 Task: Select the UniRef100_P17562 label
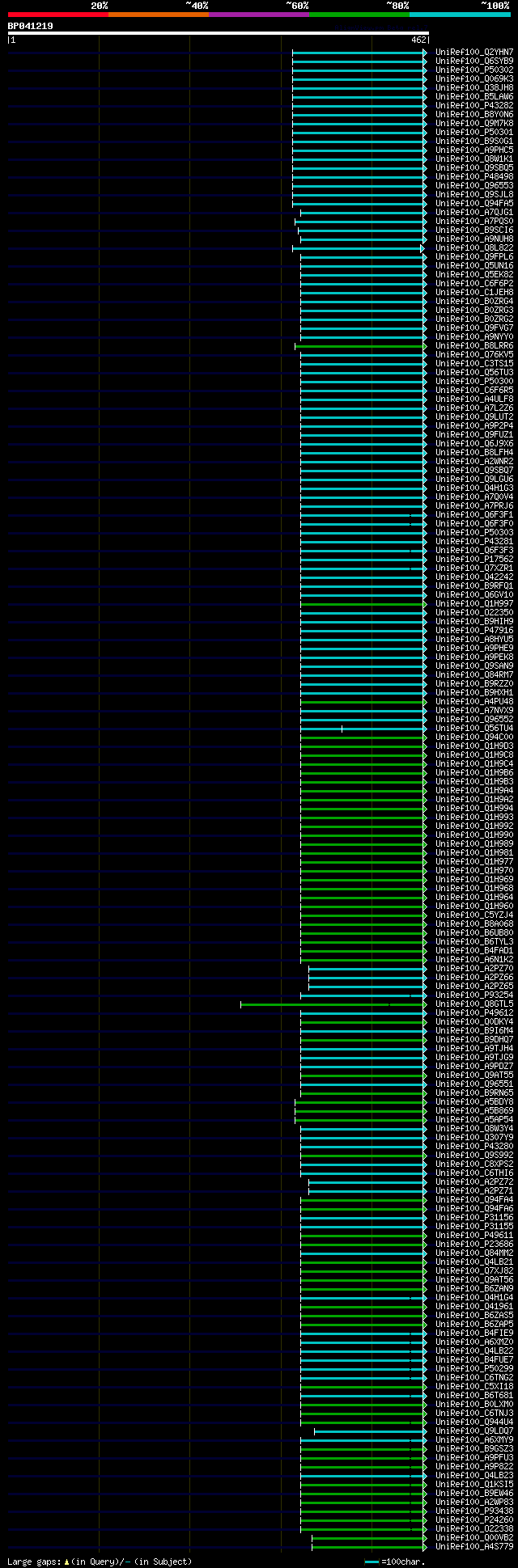click(x=474, y=559)
